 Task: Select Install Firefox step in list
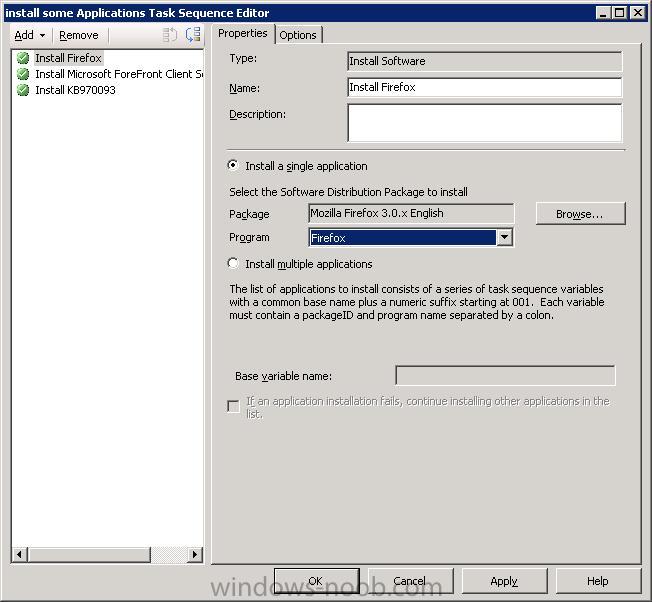click(68, 58)
